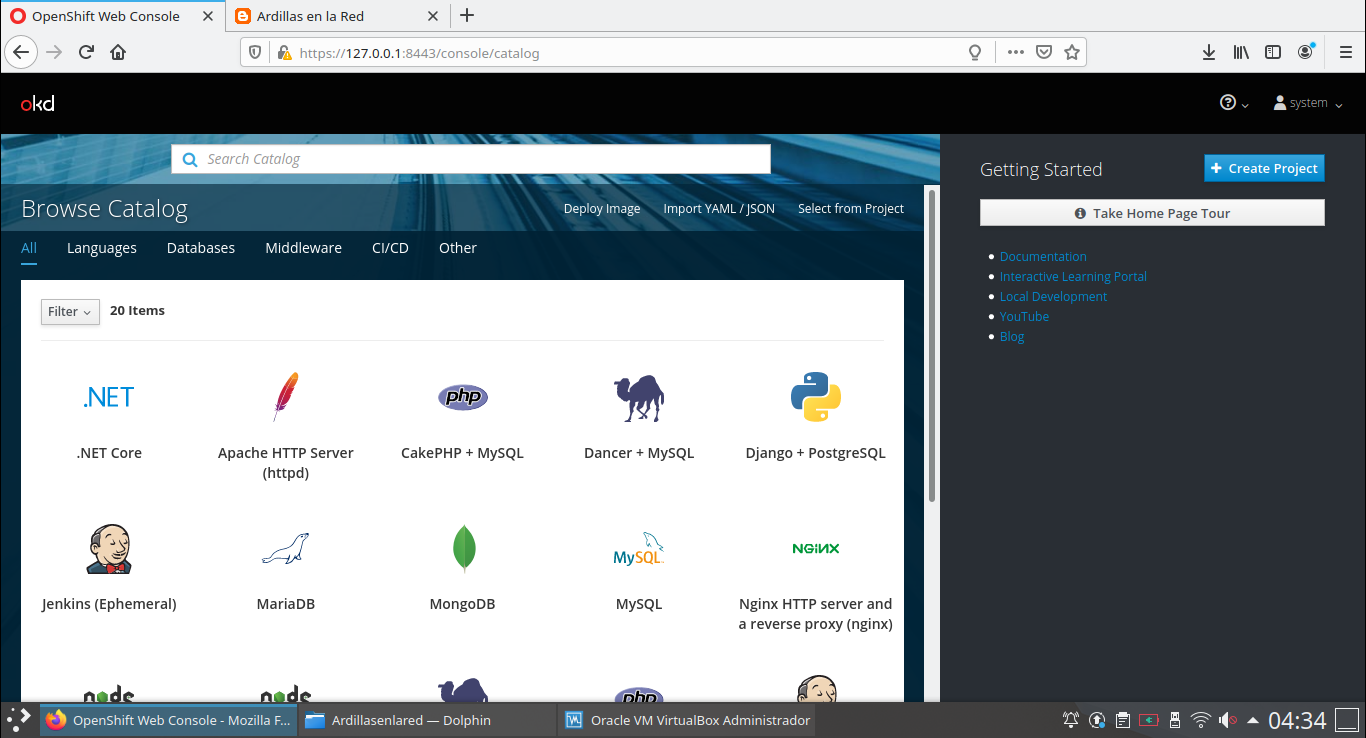Switch to the Other tab
The height and width of the screenshot is (738, 1366).
pos(458,248)
